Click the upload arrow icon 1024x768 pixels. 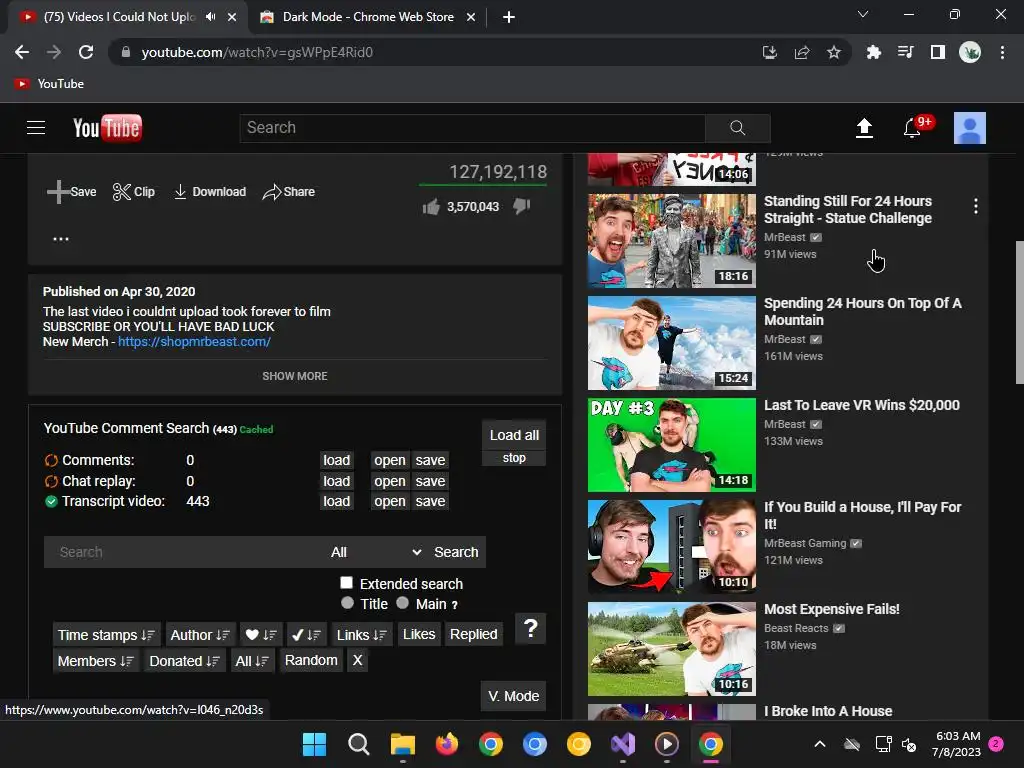click(x=864, y=128)
